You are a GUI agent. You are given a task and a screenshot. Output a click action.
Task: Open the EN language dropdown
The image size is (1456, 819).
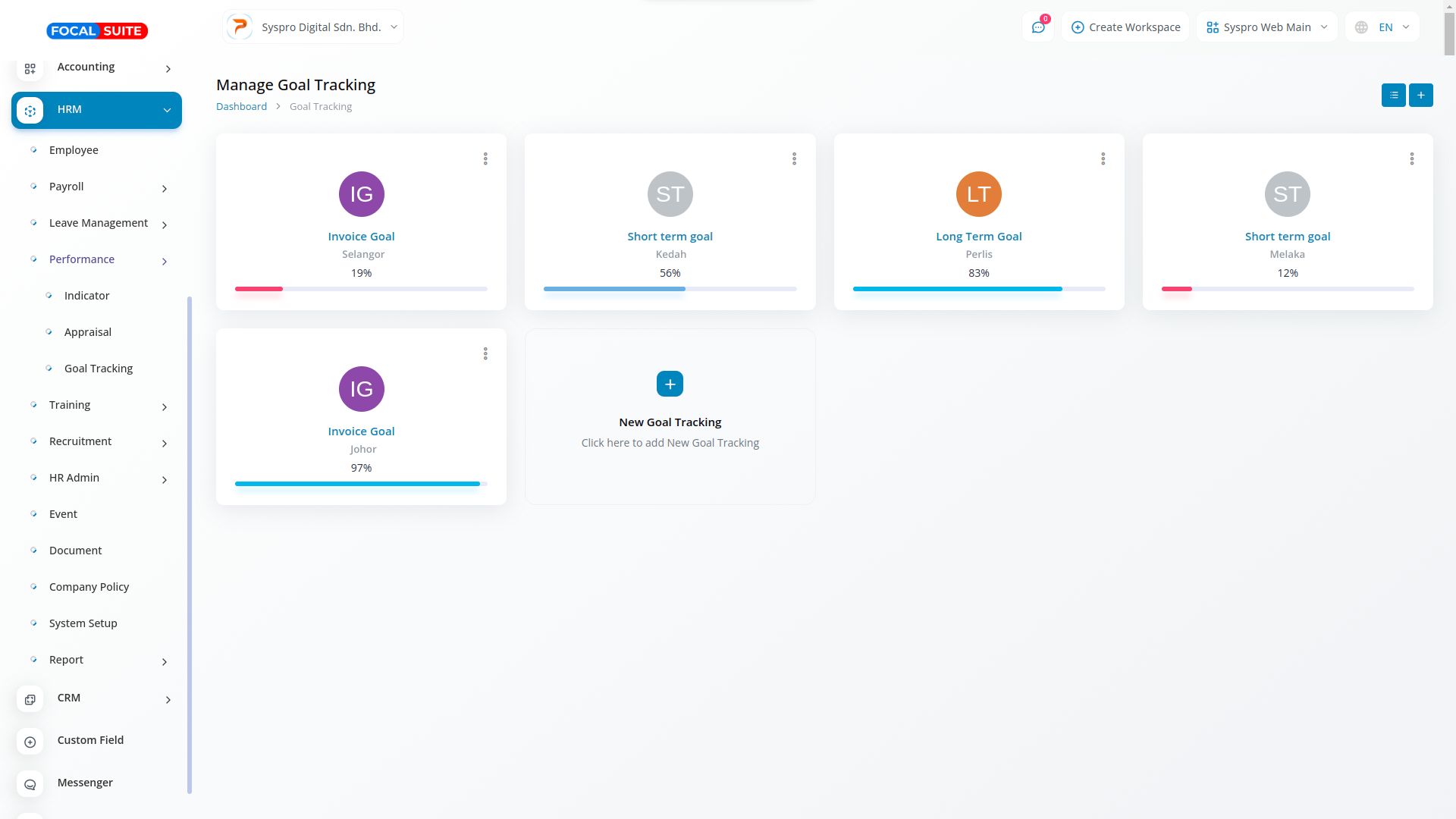(1382, 27)
